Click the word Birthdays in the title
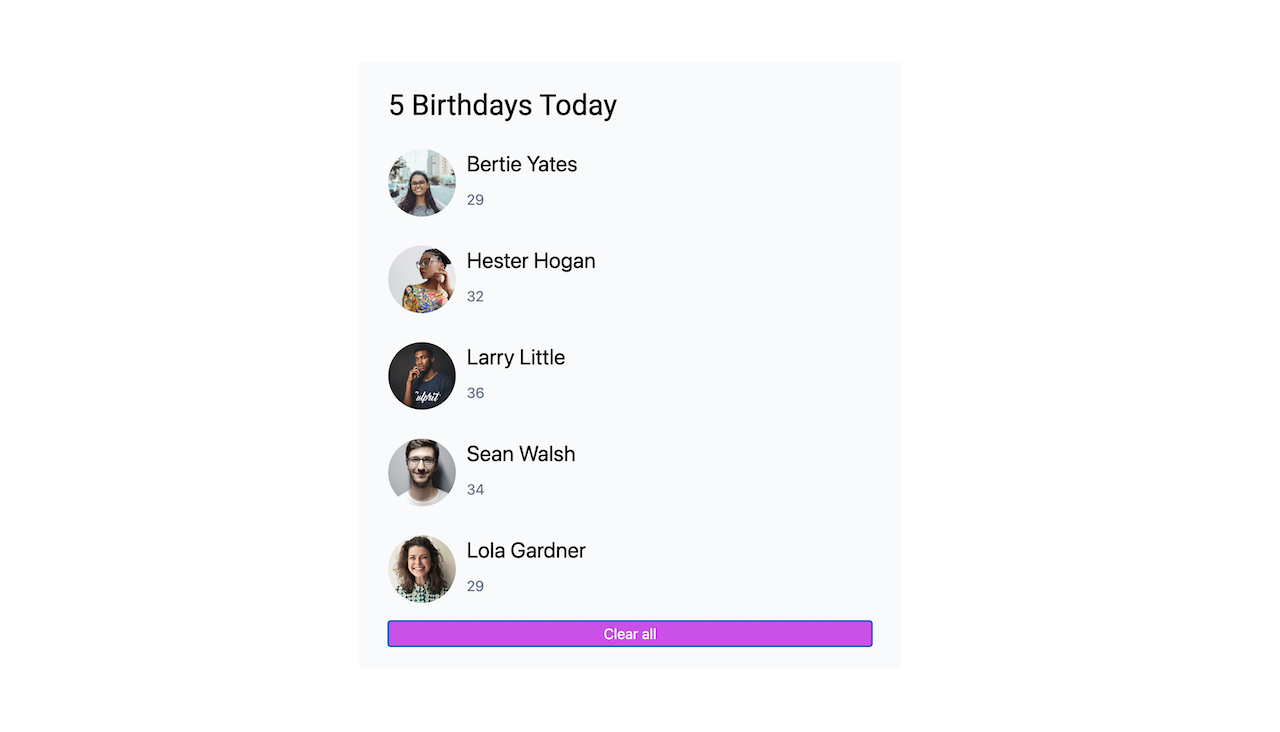The width and height of the screenshot is (1280, 732). click(472, 105)
